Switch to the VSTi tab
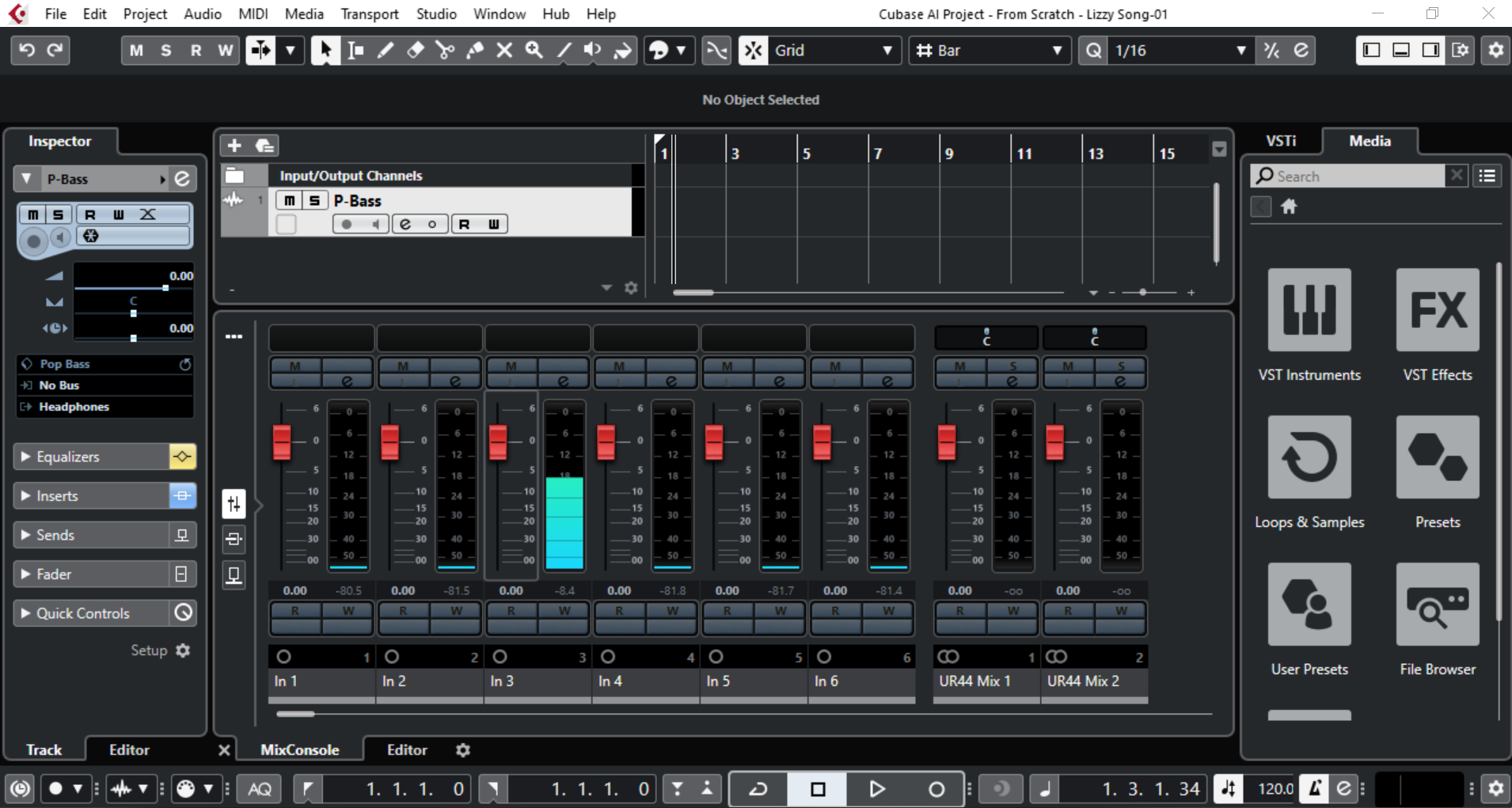Screen dimensions: 1512x808 point(1281,141)
